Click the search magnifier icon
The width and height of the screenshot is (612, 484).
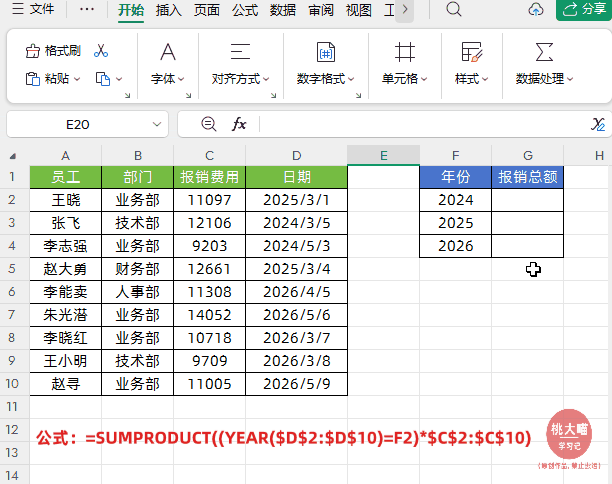coord(454,9)
